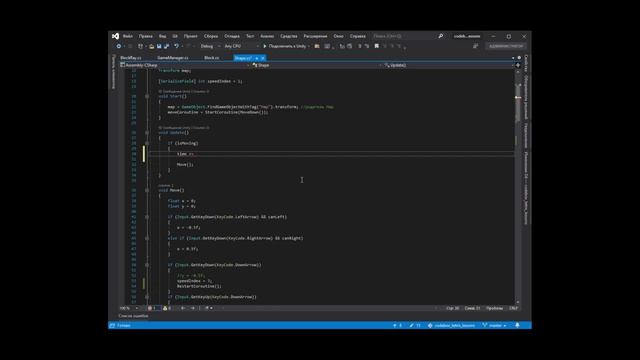Image resolution: width=640 pixels, height=360 pixels.
Task: Close the Shape.cs tab
Action: click(263, 58)
